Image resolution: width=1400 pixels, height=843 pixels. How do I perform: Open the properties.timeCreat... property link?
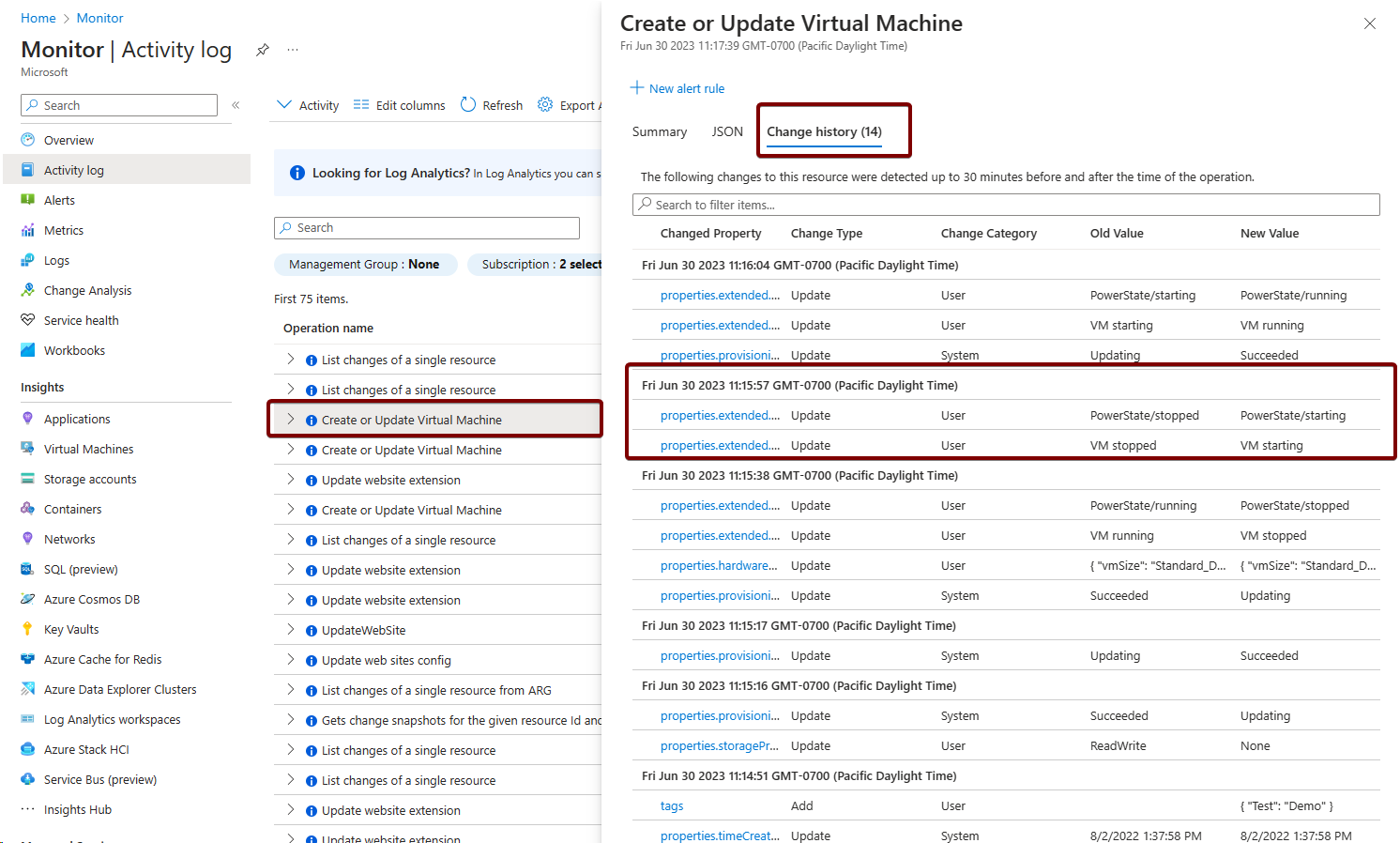point(719,835)
